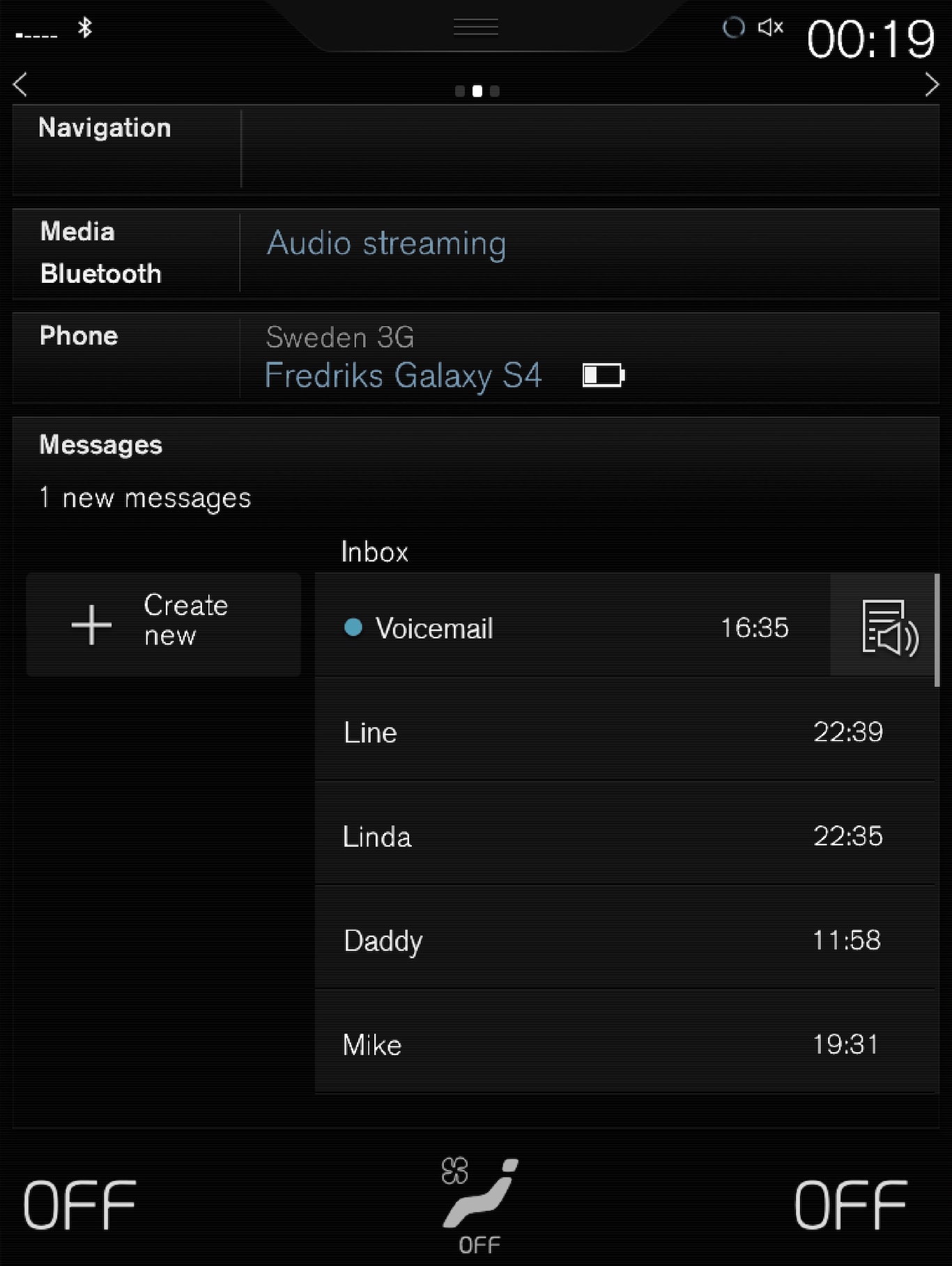Go to previous view with left arrow
Viewport: 952px width, 1266px height.
tap(20, 85)
